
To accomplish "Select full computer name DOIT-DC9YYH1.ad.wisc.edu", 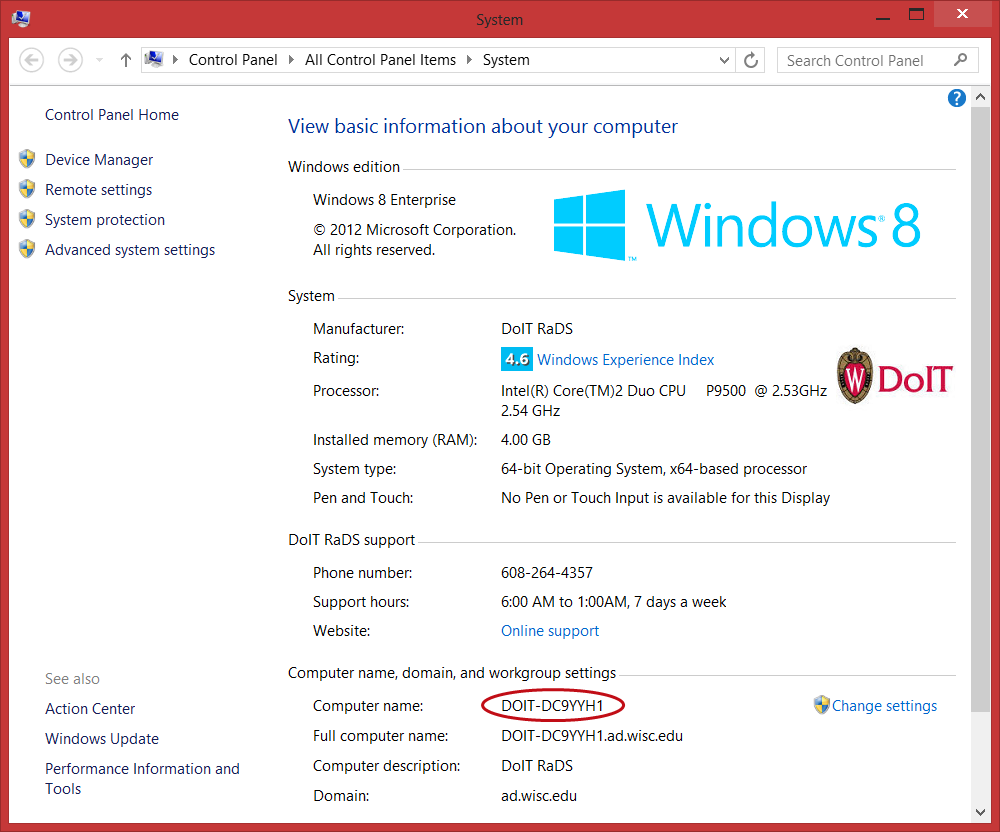I will point(592,736).
